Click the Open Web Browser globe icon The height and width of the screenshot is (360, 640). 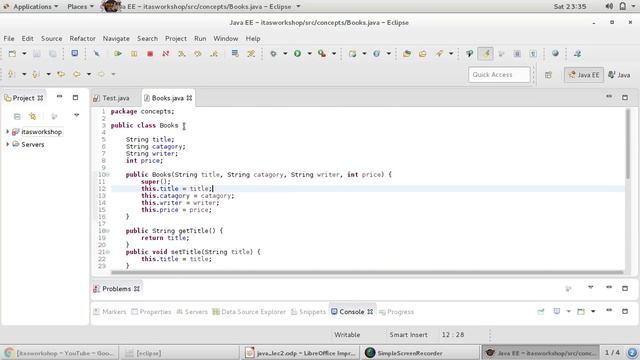pyautogui.click(x=555, y=53)
